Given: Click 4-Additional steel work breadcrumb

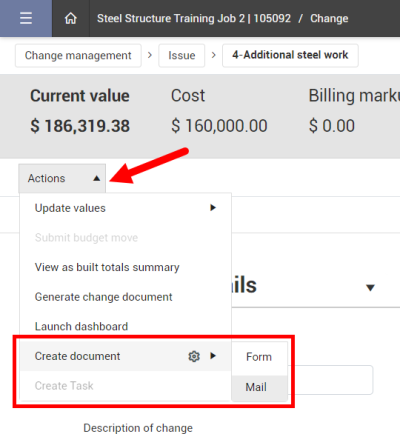Looking at the screenshot, I should [290, 55].
